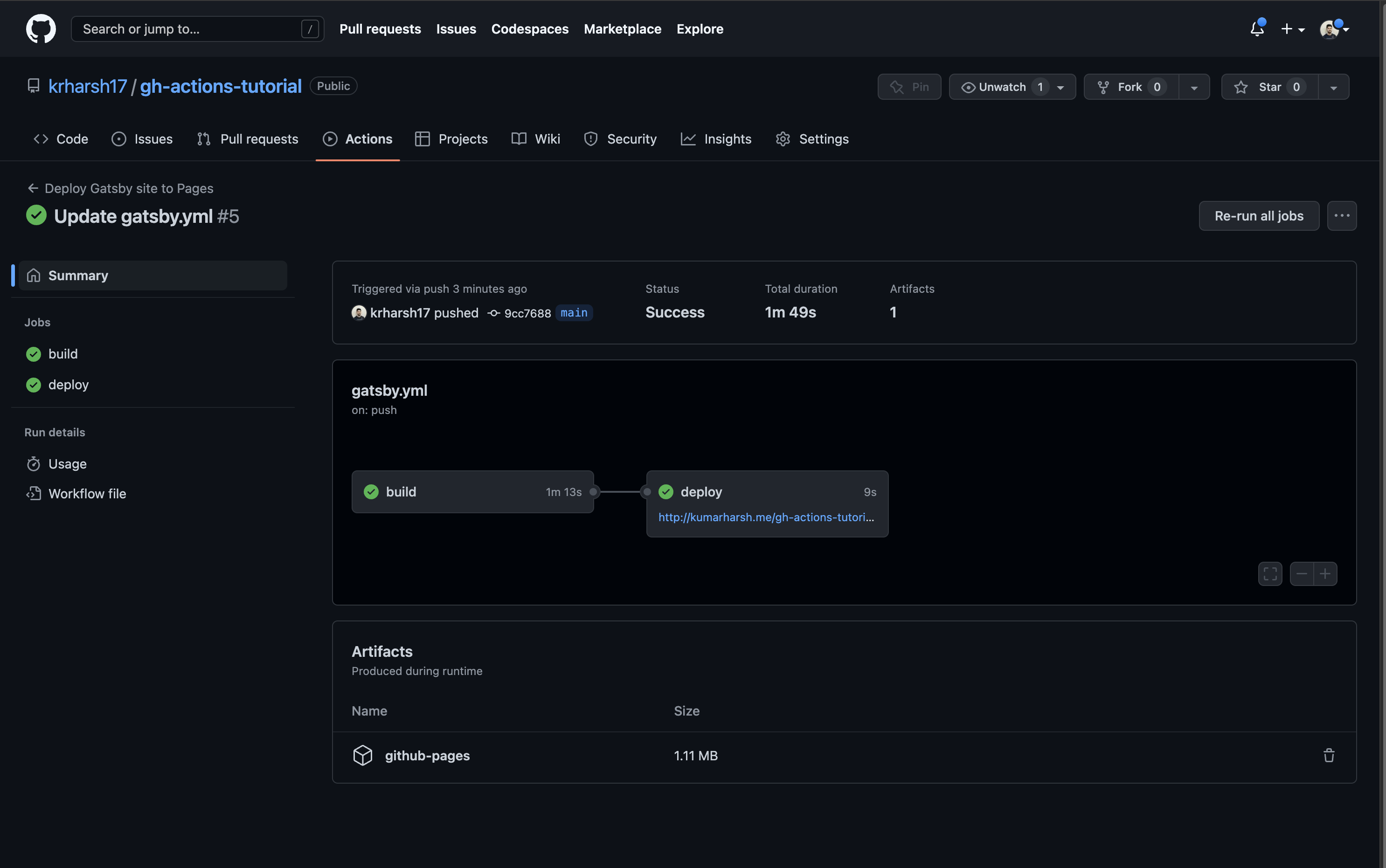Pin the repository with Pin button
Viewport: 1386px width, 868px height.
point(909,87)
